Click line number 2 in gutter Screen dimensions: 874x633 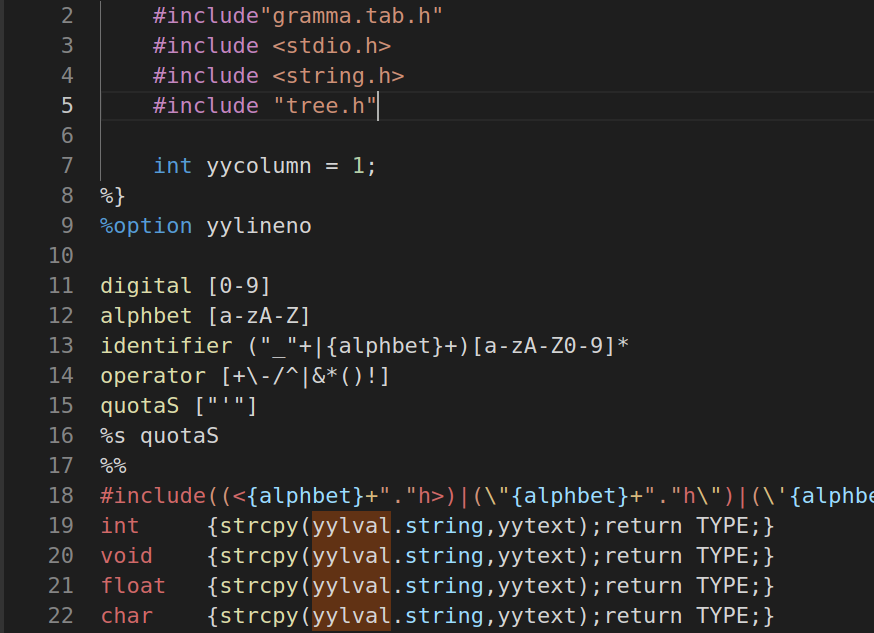click(x=67, y=16)
